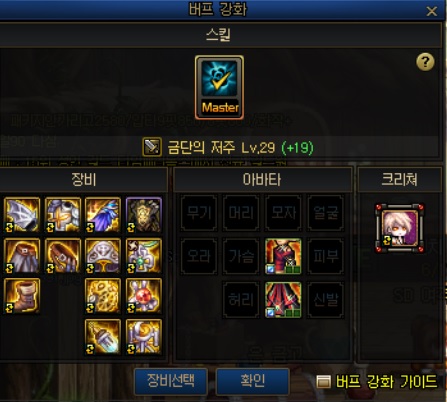Select the golden cracked stone equipment icon
The image size is (447, 402).
[x=103, y=296]
